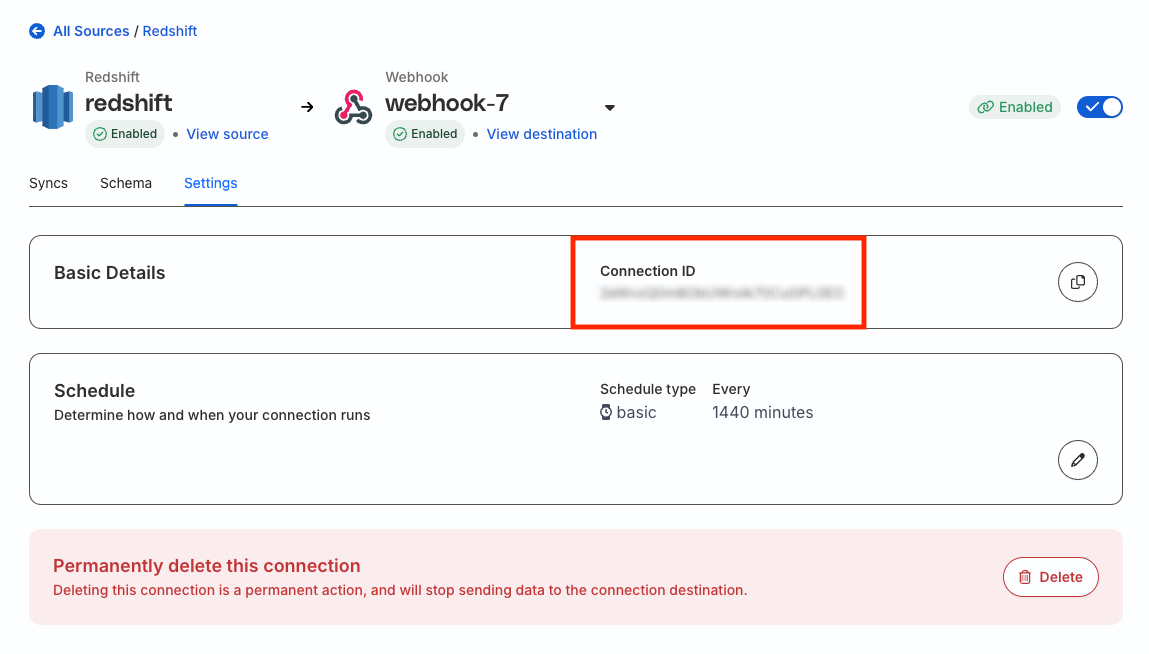
Task: Go to All Sources breadcrumb link
Action: coord(91,31)
